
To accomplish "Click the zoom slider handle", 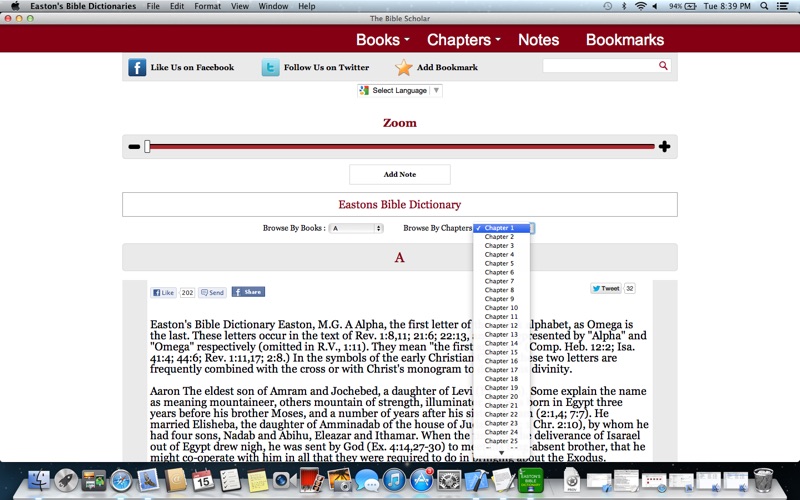I will pos(147,147).
